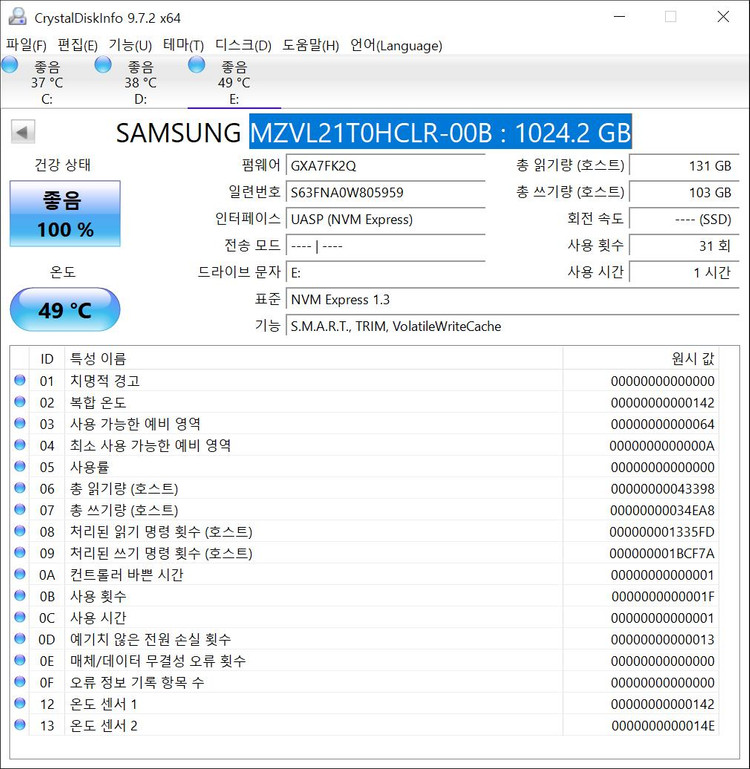Screen dimensions: 750x769
Task: Click the serial number field S63FNA0W805959
Action: (385, 192)
